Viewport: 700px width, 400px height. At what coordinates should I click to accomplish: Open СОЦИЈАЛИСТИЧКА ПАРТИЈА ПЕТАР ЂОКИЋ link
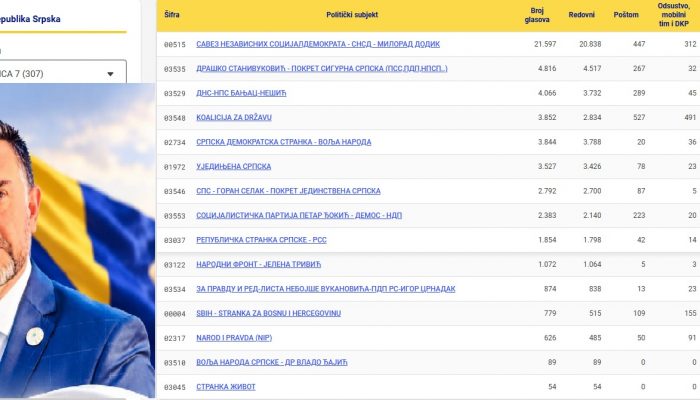[299, 216]
